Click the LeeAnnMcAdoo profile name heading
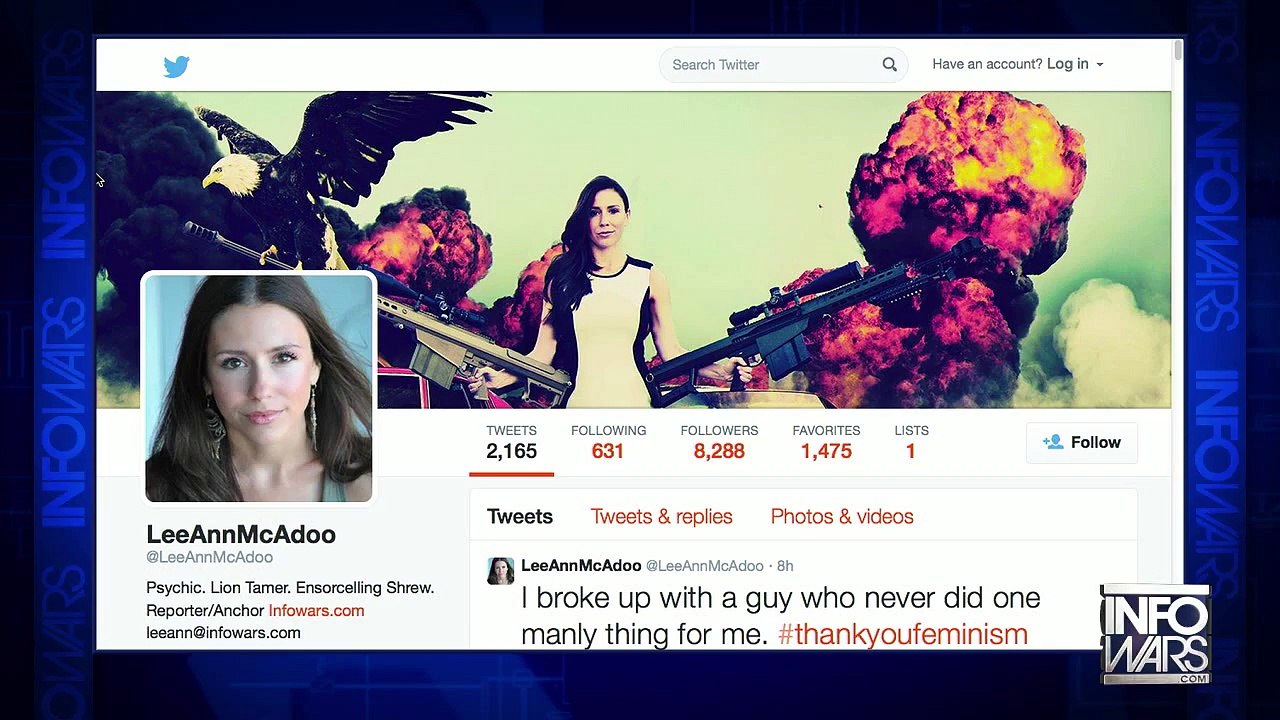The width and height of the screenshot is (1280, 720). click(241, 535)
